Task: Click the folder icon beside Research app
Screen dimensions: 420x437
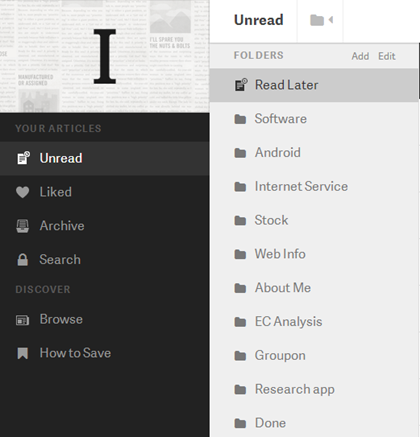Action: pyautogui.click(x=240, y=389)
